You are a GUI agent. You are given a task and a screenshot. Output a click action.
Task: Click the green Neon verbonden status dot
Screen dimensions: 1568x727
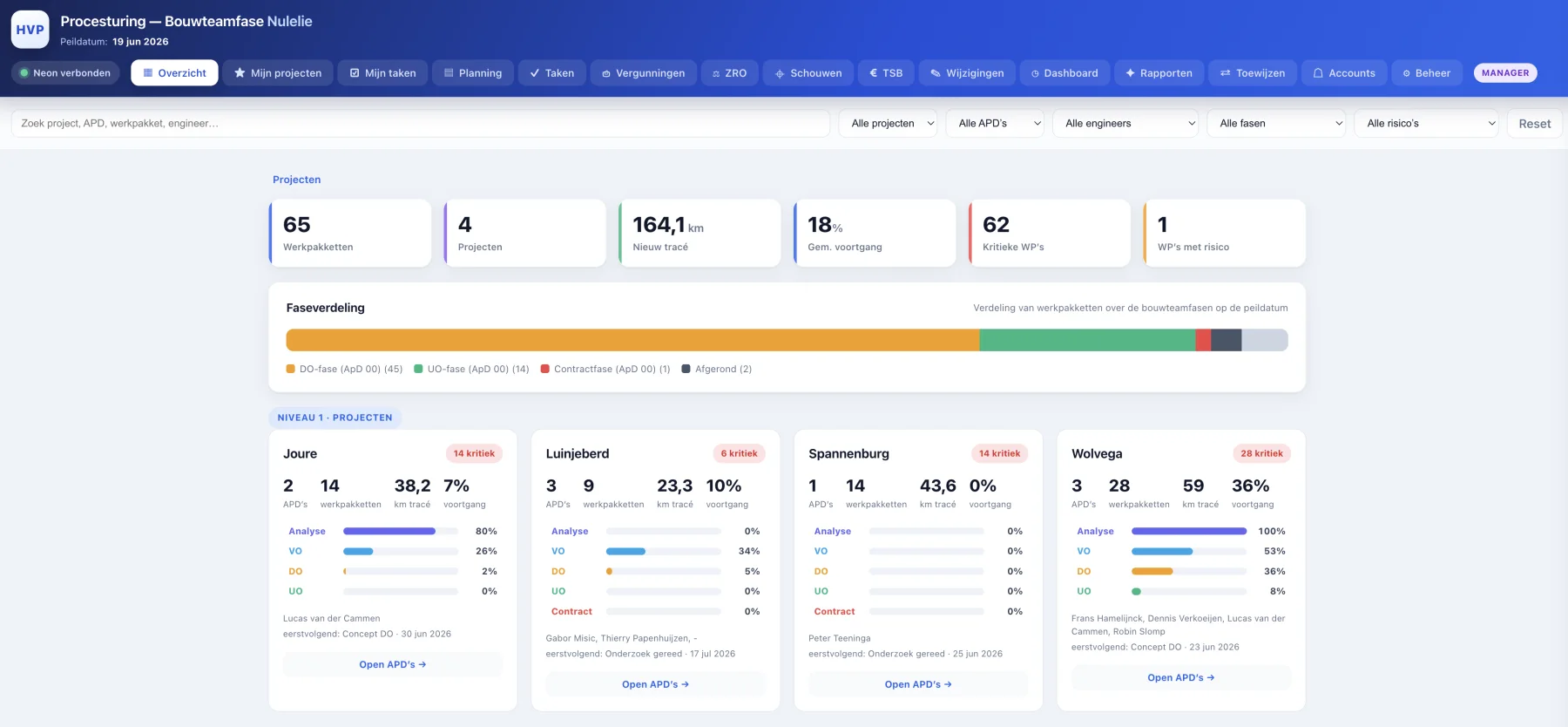pyautogui.click(x=24, y=73)
